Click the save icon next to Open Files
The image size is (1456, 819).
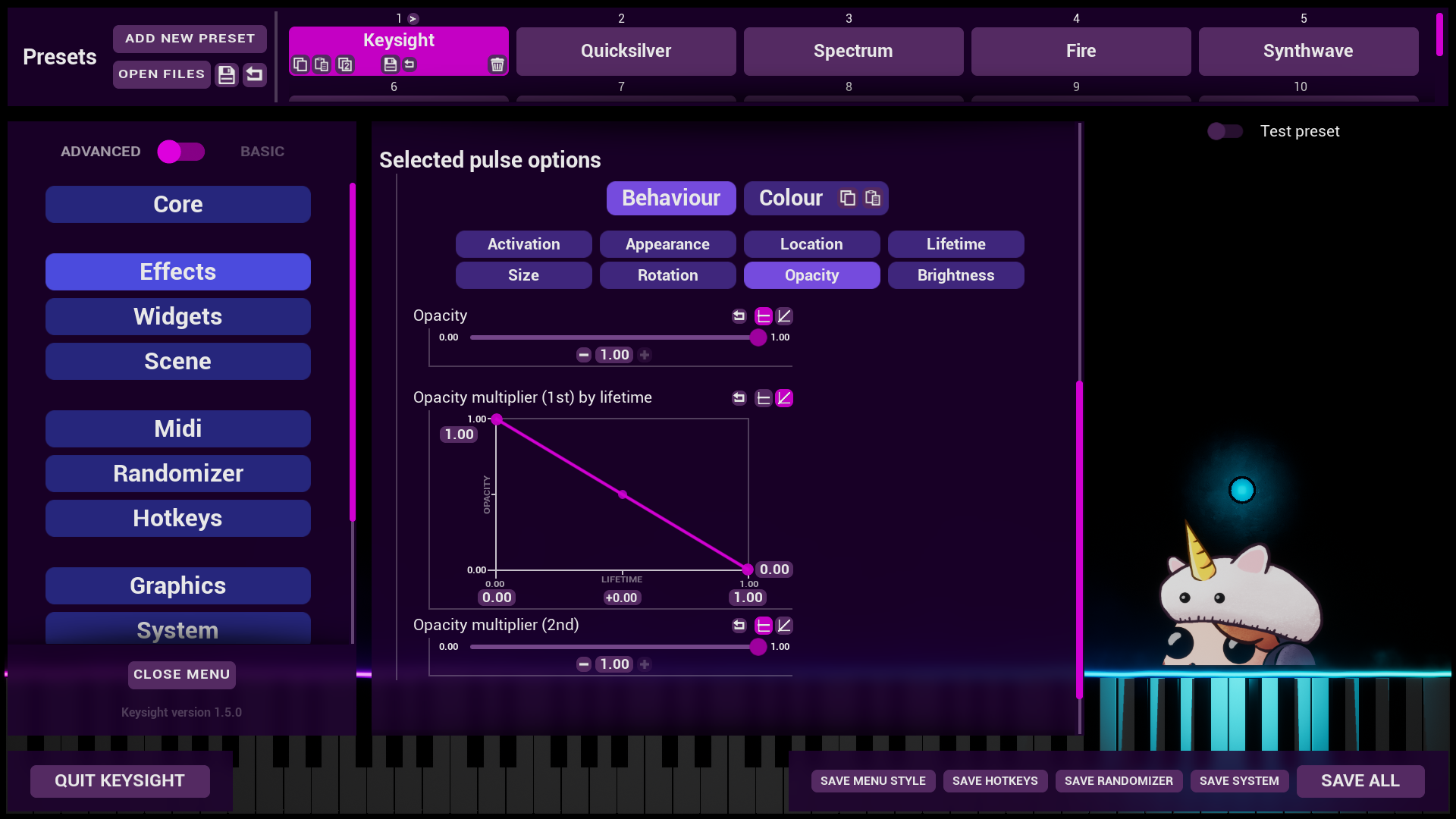[226, 74]
